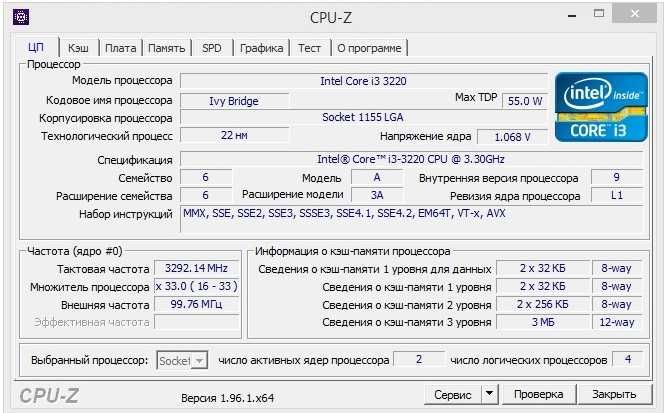Click the 99.76 МГц bus speed value
Viewport: 665px width, 413px height.
pos(196,304)
